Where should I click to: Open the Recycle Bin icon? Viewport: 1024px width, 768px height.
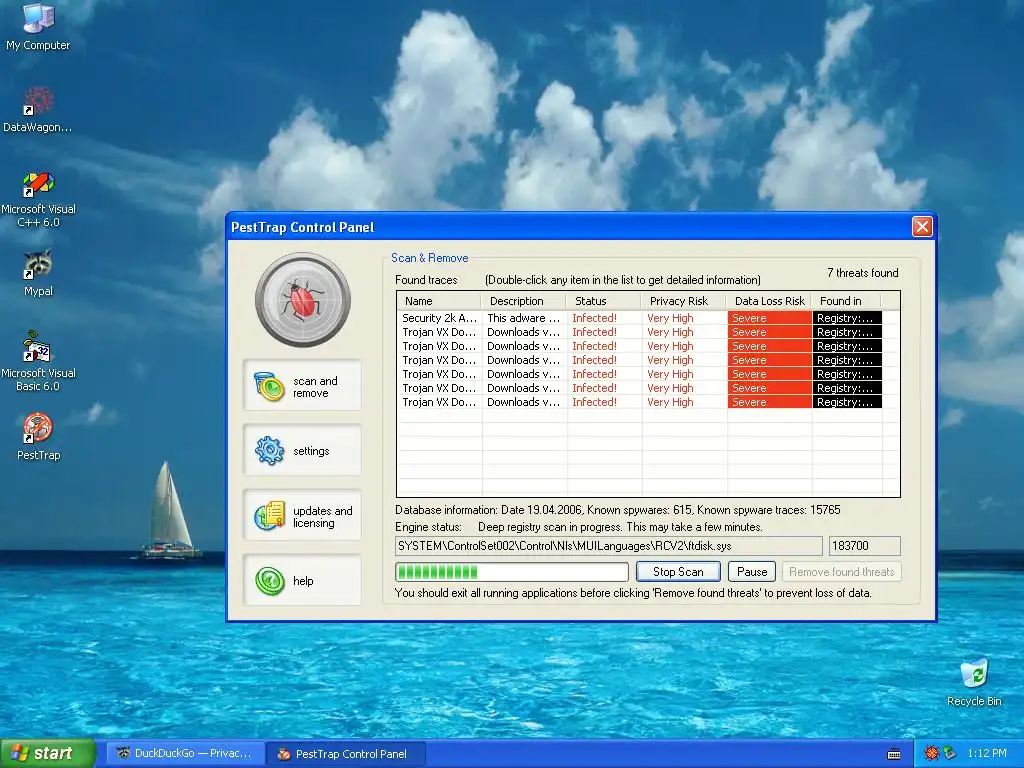974,682
